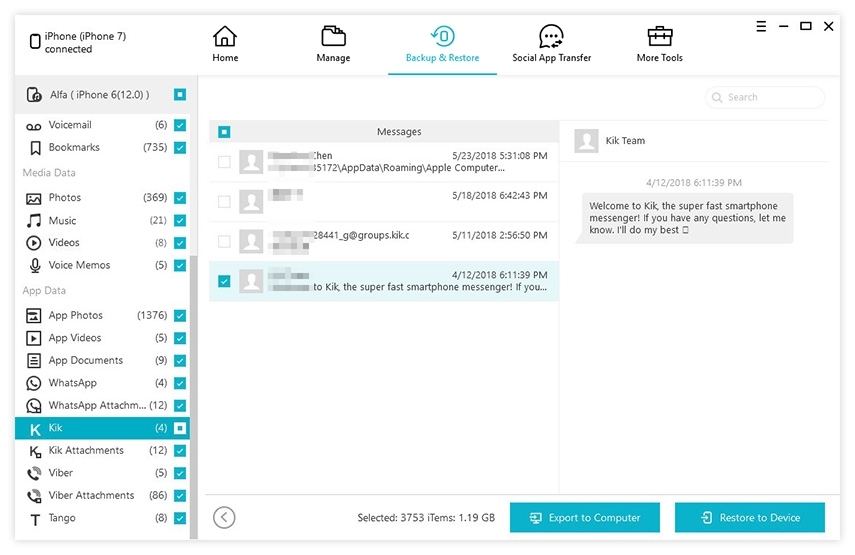Check the 5/23/2018 message checkbox
855x555 pixels.
pyautogui.click(x=224, y=162)
